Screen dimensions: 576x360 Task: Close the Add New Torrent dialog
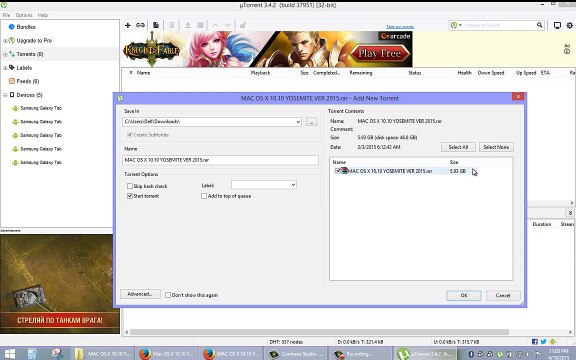tap(518, 97)
